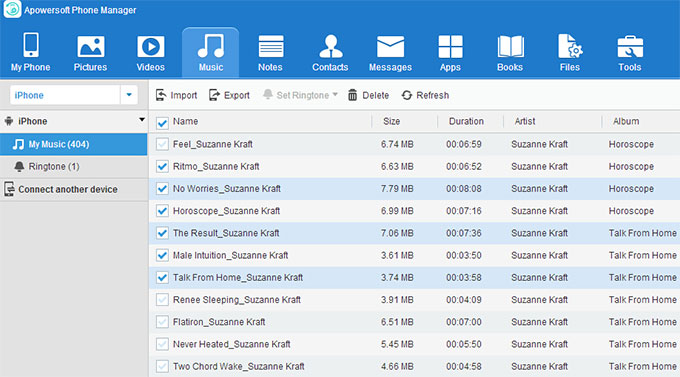This screenshot has height=377, width=680.
Task: Click the 00:05:50 duration value
Action: click(x=464, y=344)
